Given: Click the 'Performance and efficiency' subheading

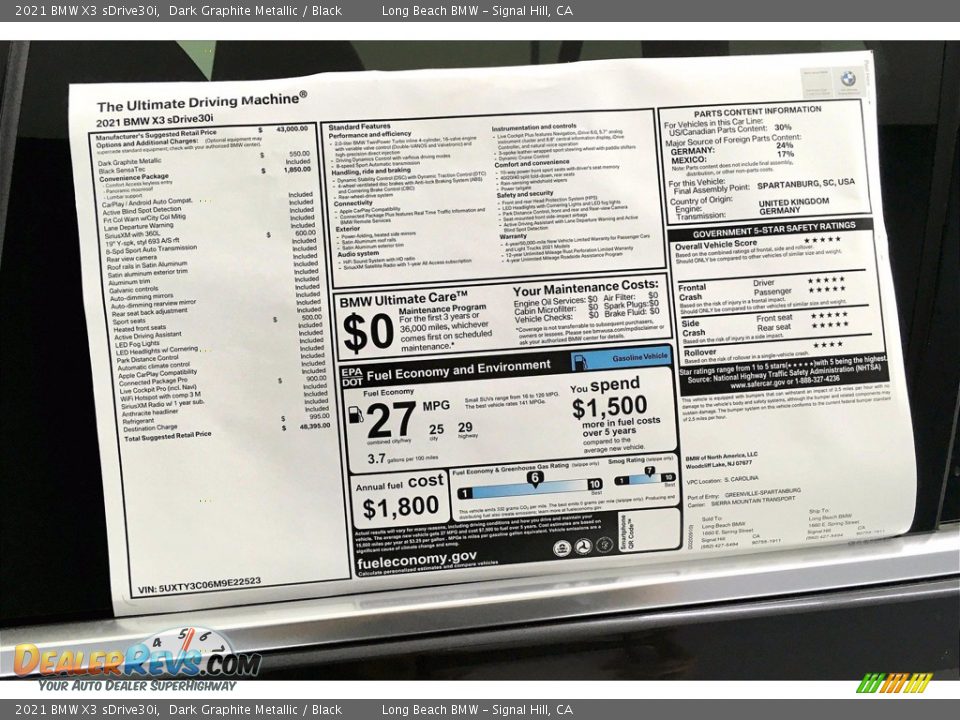Looking at the screenshot, I should click(370, 135).
